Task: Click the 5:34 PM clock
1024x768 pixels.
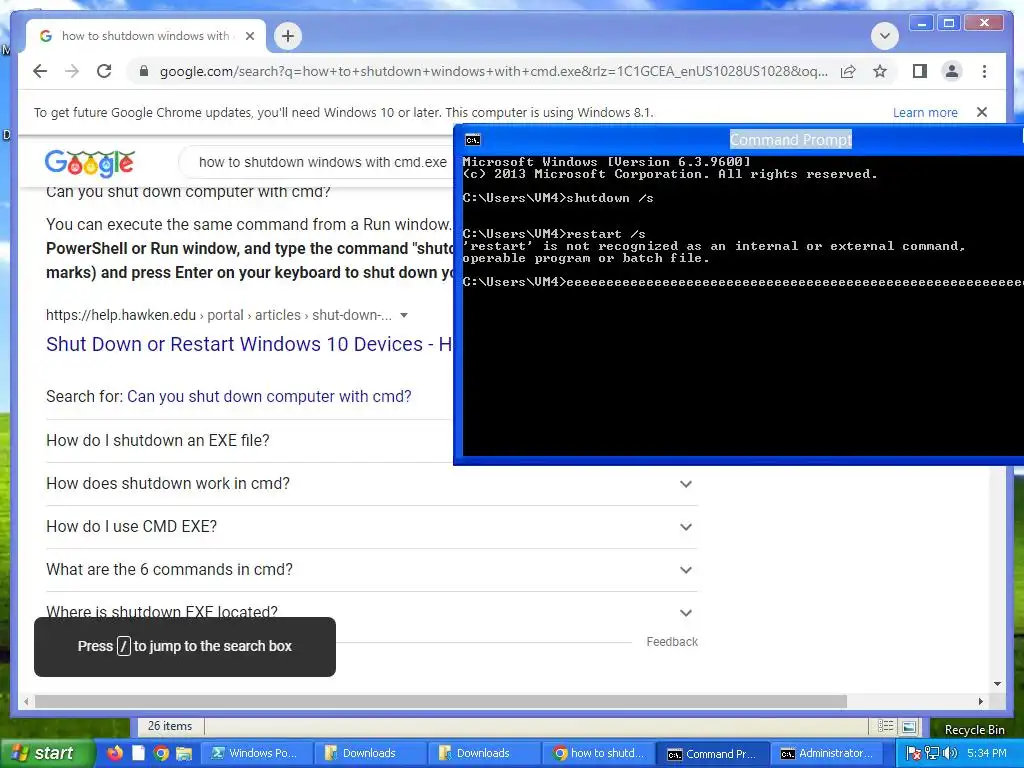Action: 987,754
